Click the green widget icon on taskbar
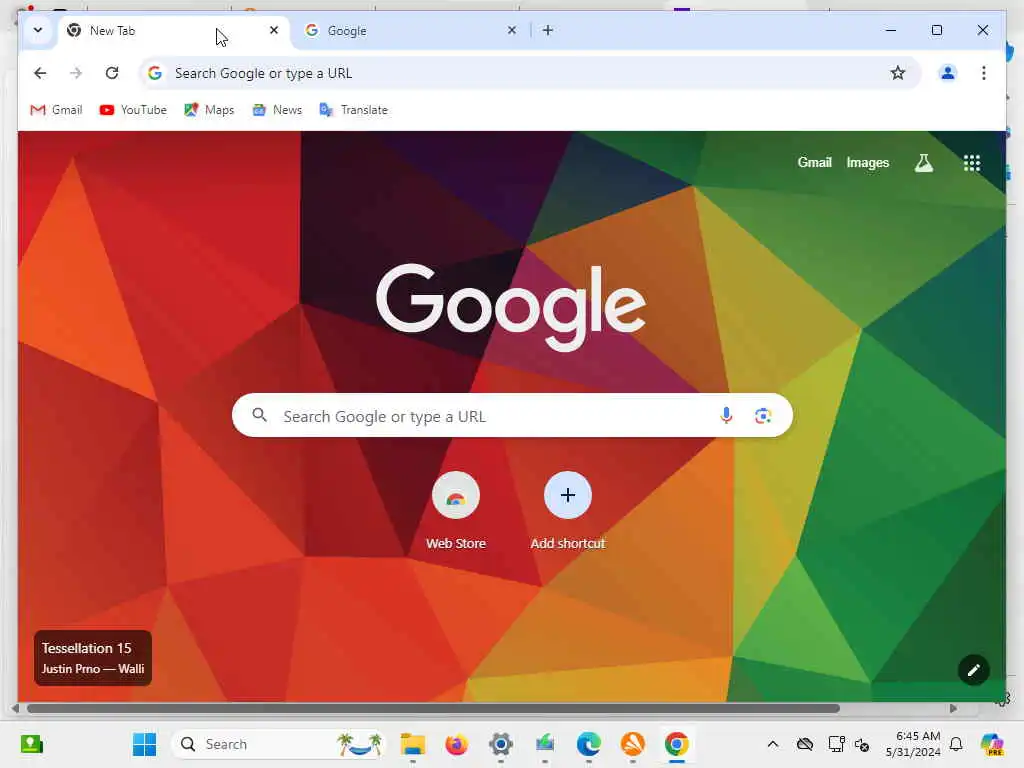The width and height of the screenshot is (1024, 768). 31,744
